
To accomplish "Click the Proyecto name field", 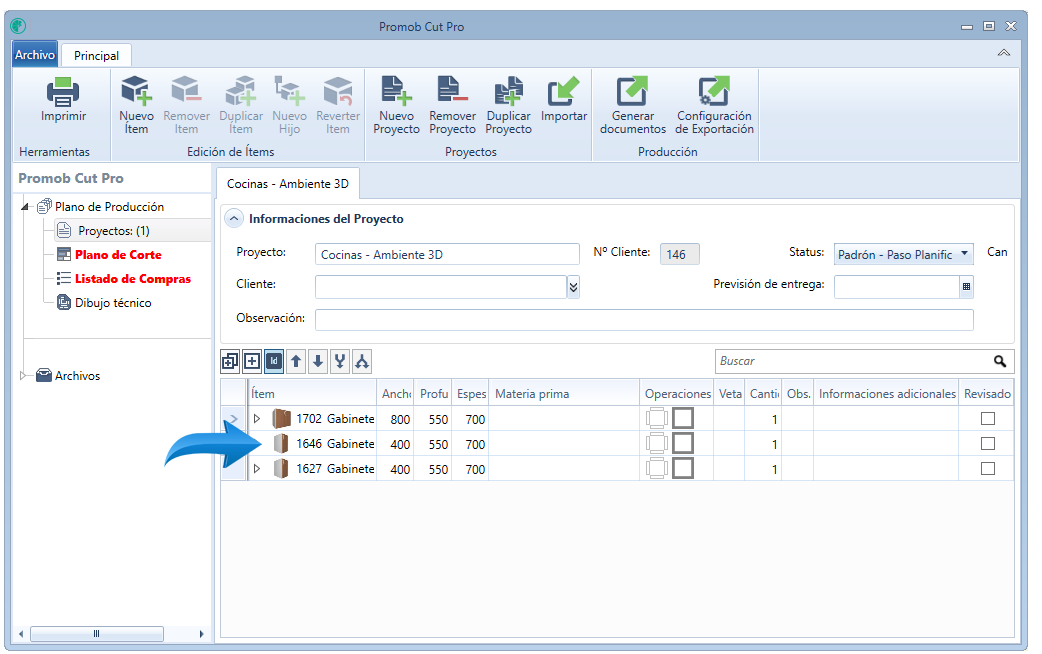I will [447, 254].
